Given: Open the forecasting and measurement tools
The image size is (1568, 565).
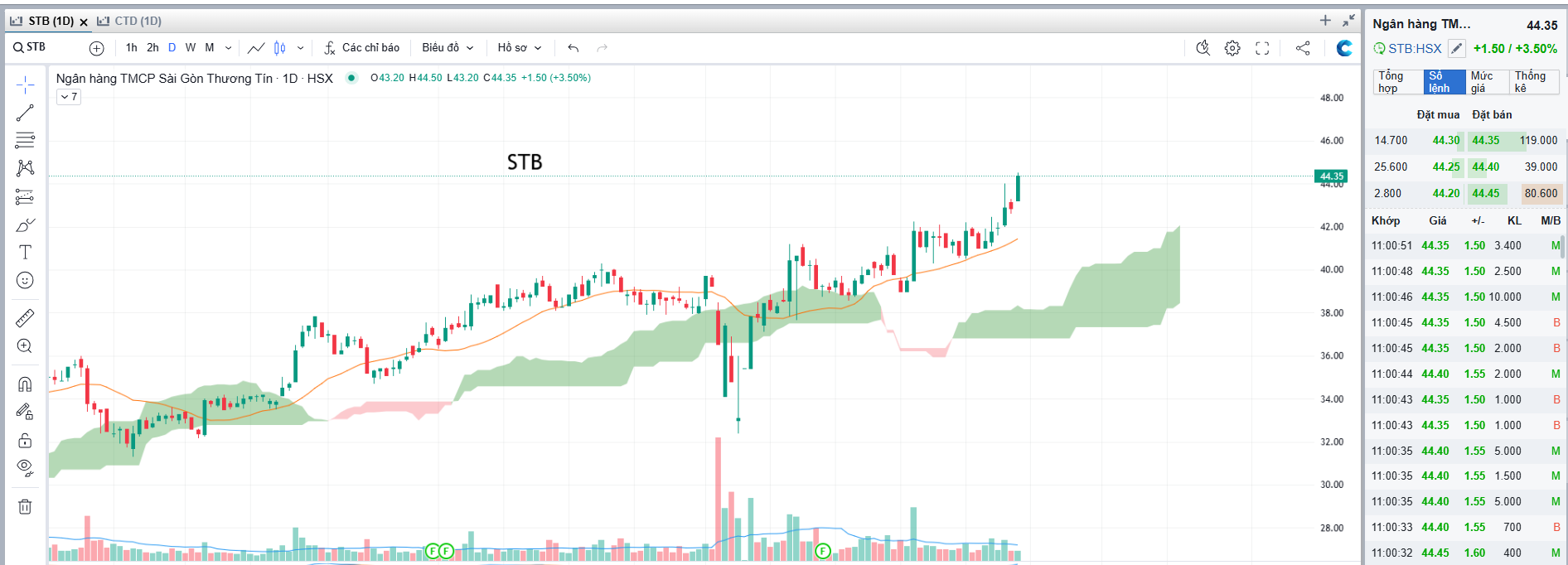Looking at the screenshot, I should (x=25, y=196).
